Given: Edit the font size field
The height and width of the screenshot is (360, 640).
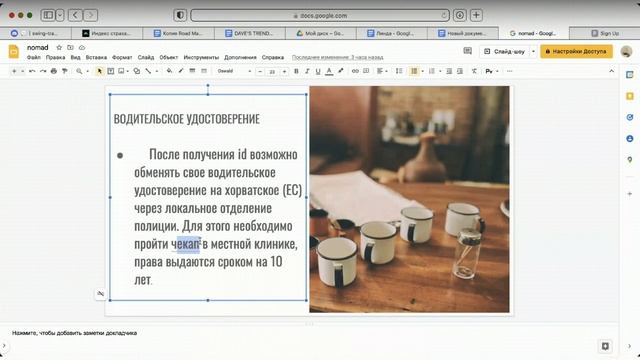Looking at the screenshot, I should 272,71.
